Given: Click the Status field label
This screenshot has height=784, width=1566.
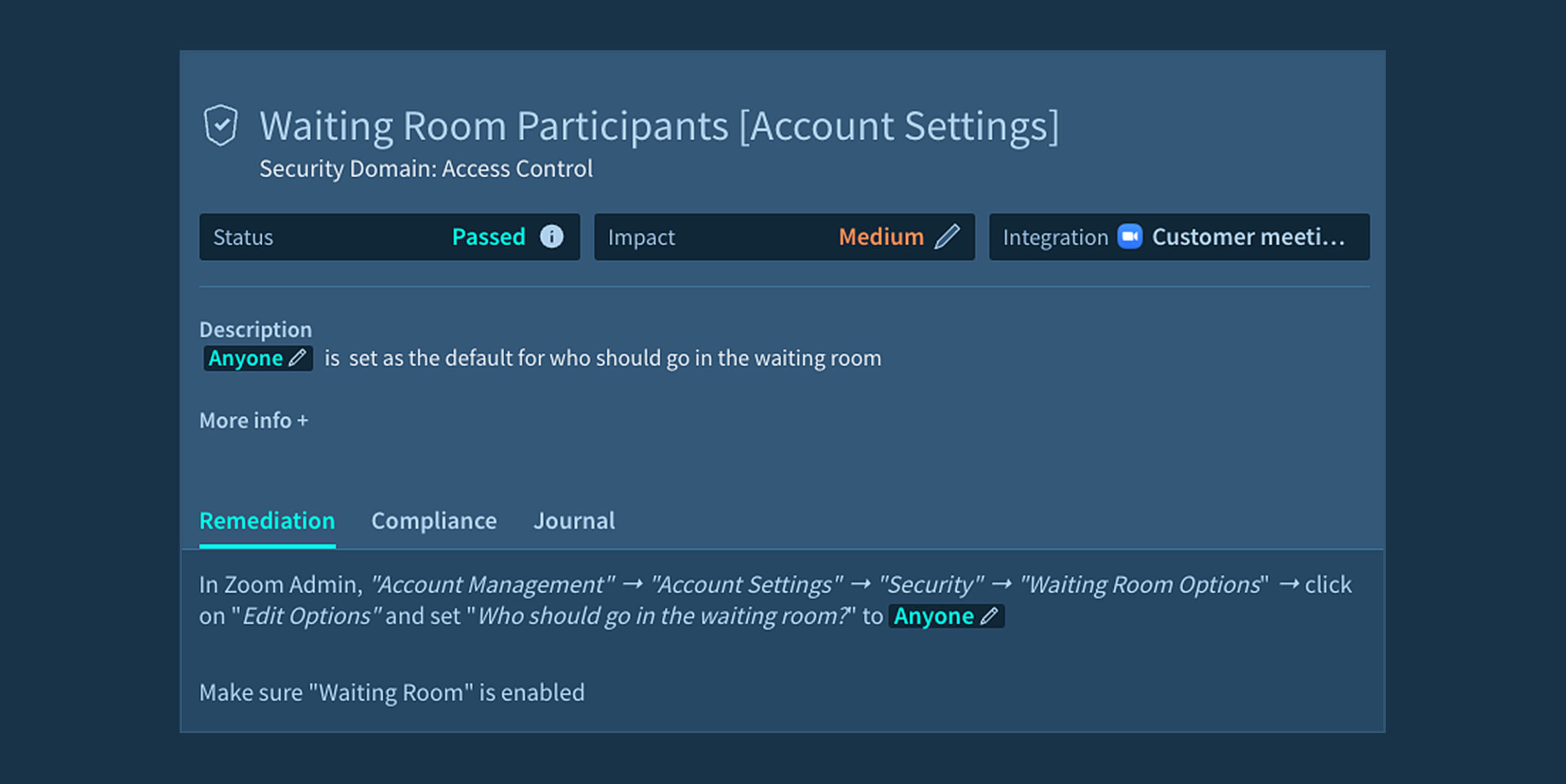Looking at the screenshot, I should 243,237.
